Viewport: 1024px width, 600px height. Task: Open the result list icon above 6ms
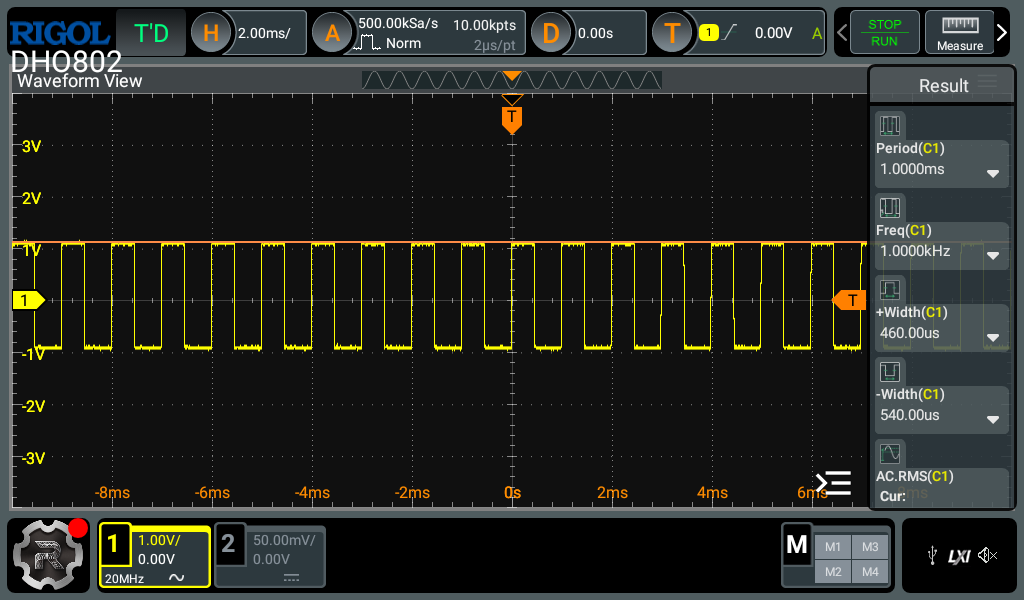[x=833, y=484]
